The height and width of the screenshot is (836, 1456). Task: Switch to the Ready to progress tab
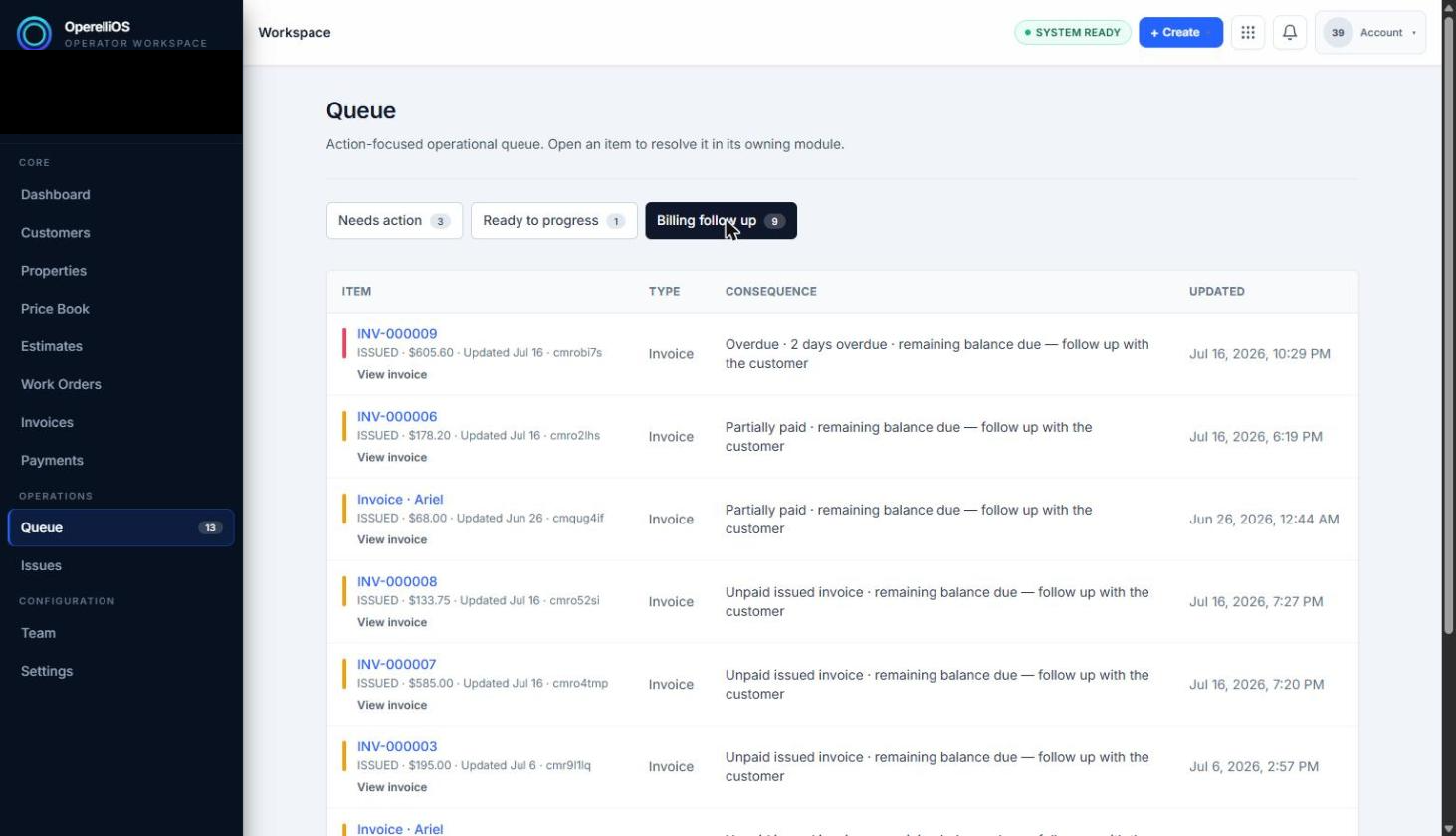tap(553, 220)
